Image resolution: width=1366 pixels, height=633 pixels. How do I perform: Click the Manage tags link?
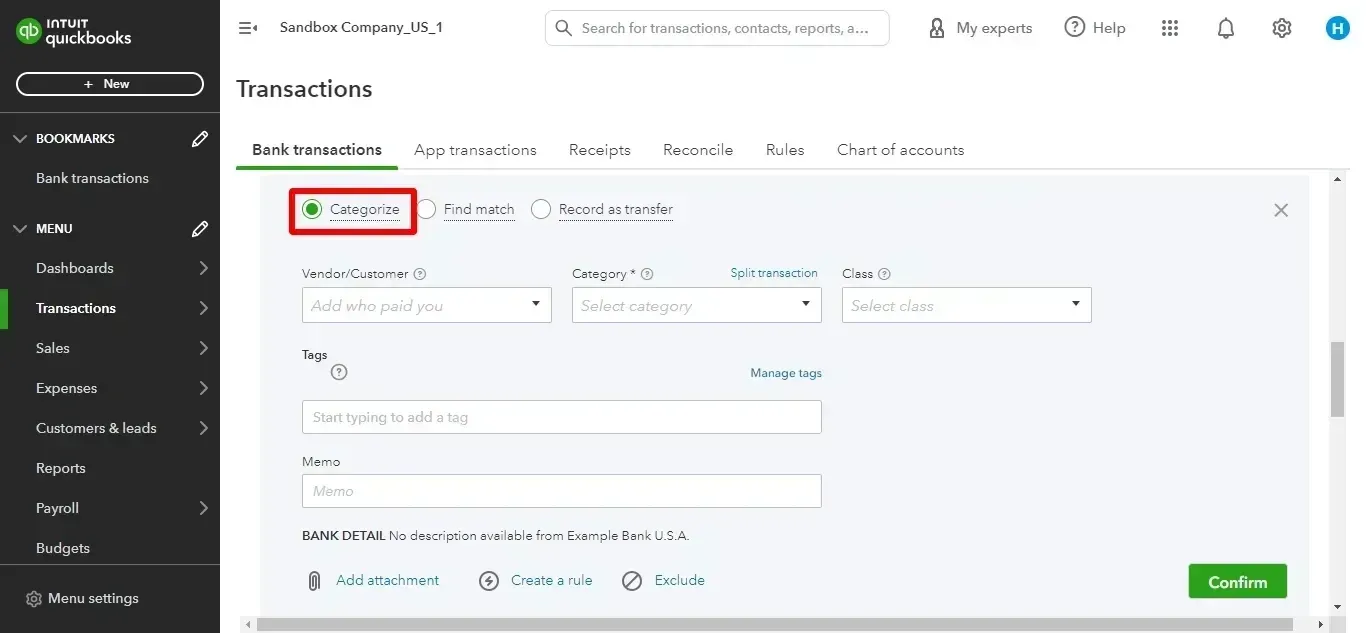[786, 373]
